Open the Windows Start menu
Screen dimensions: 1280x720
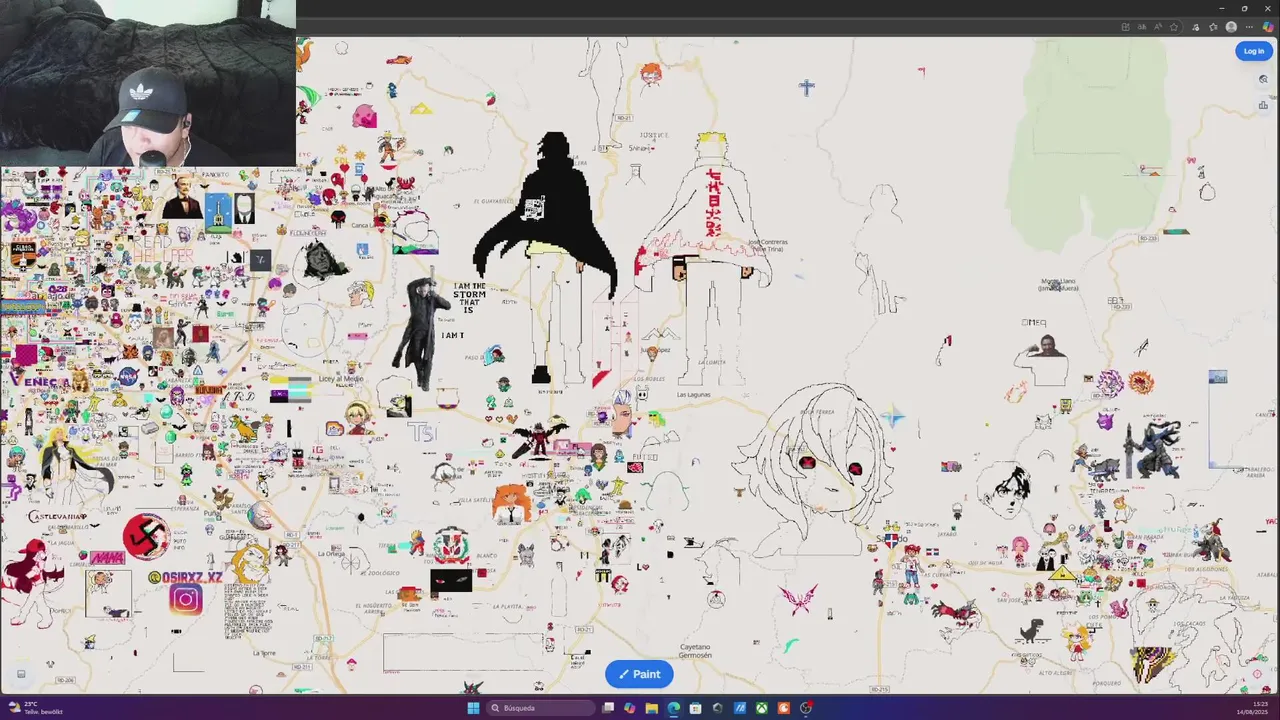click(473, 708)
